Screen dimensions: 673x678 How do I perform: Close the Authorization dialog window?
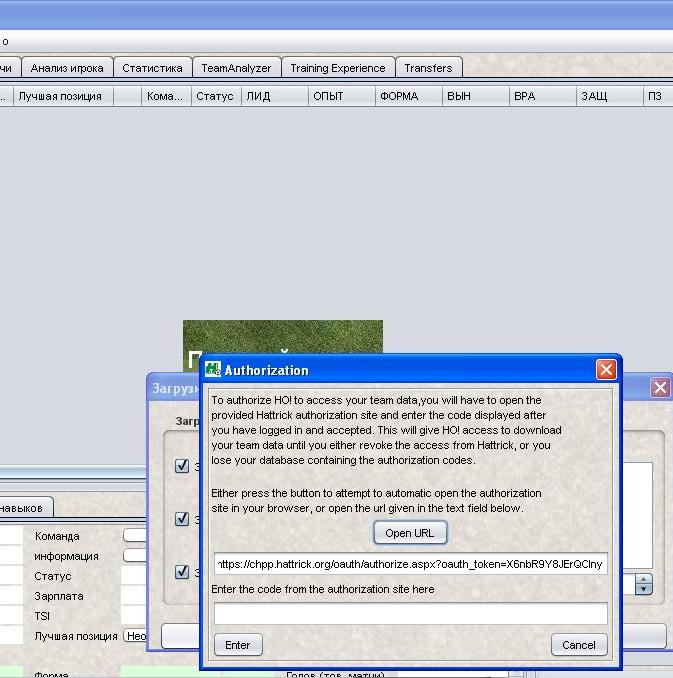(x=606, y=370)
